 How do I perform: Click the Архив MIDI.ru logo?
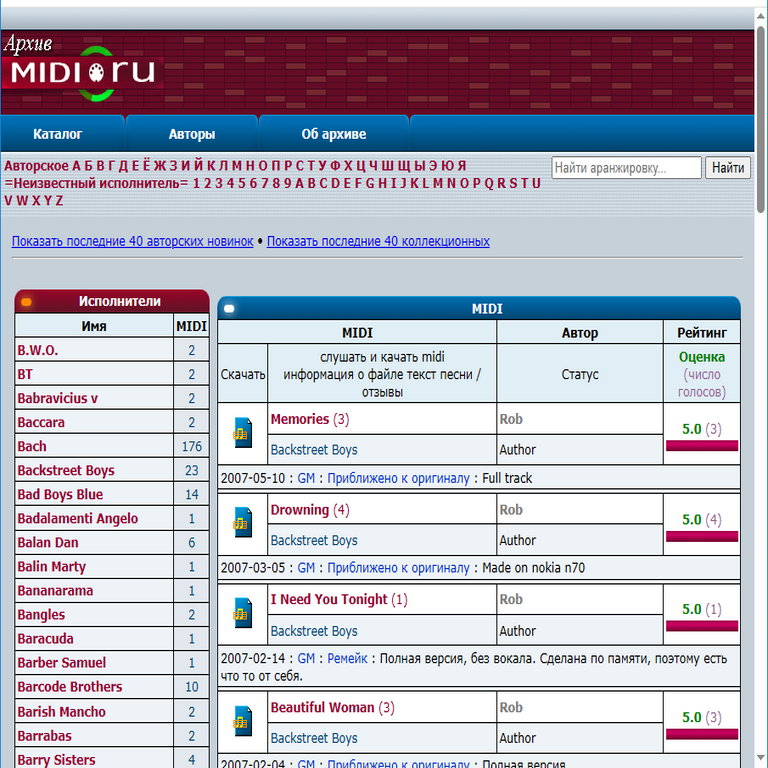pyautogui.click(x=82, y=69)
